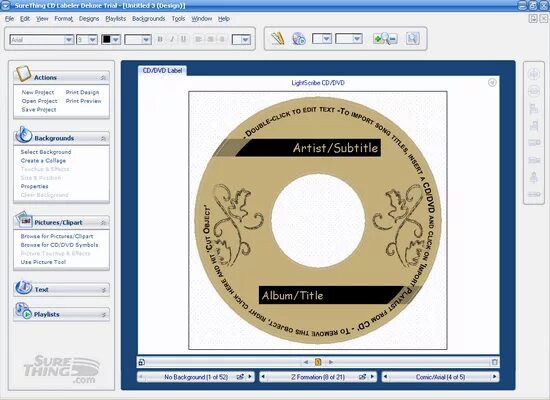This screenshot has height=400, width=550.
Task: Open the Tools menu
Action: [x=178, y=19]
